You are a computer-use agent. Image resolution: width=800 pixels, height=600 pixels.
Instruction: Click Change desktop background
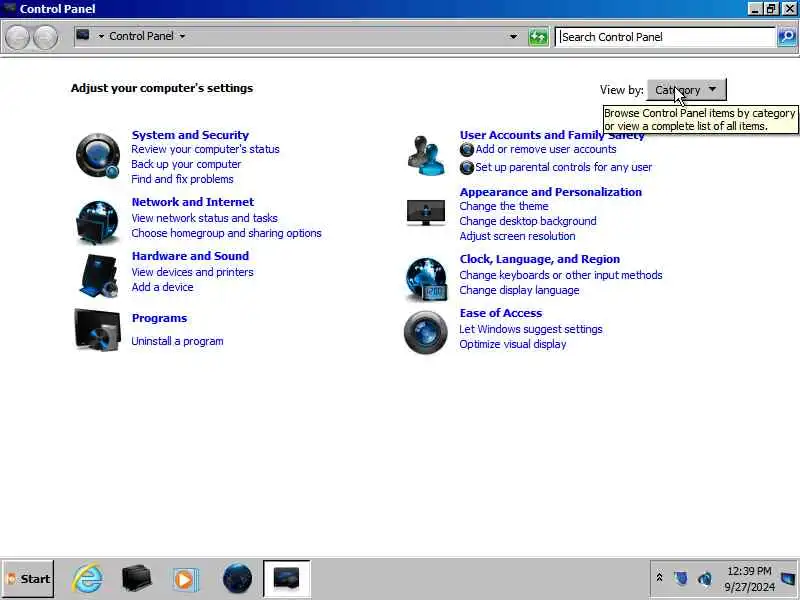tap(528, 221)
